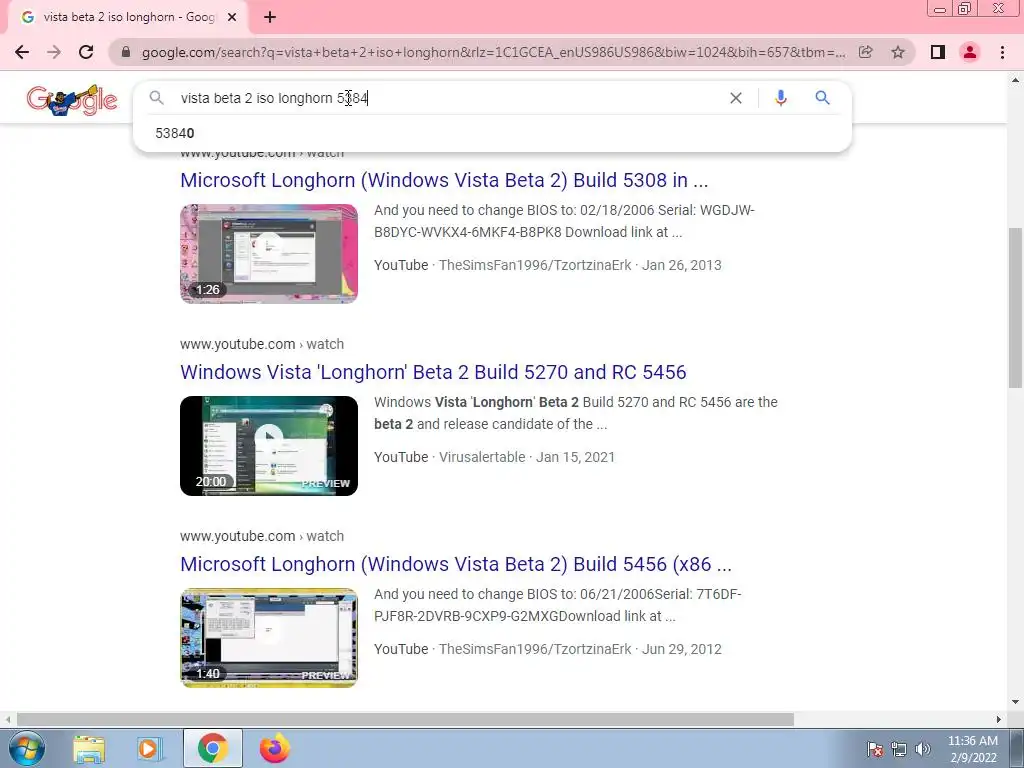The image size is (1024, 768).
Task: Click 'www.youtube.com › watch' above Build 5456 result
Action: (x=262, y=536)
